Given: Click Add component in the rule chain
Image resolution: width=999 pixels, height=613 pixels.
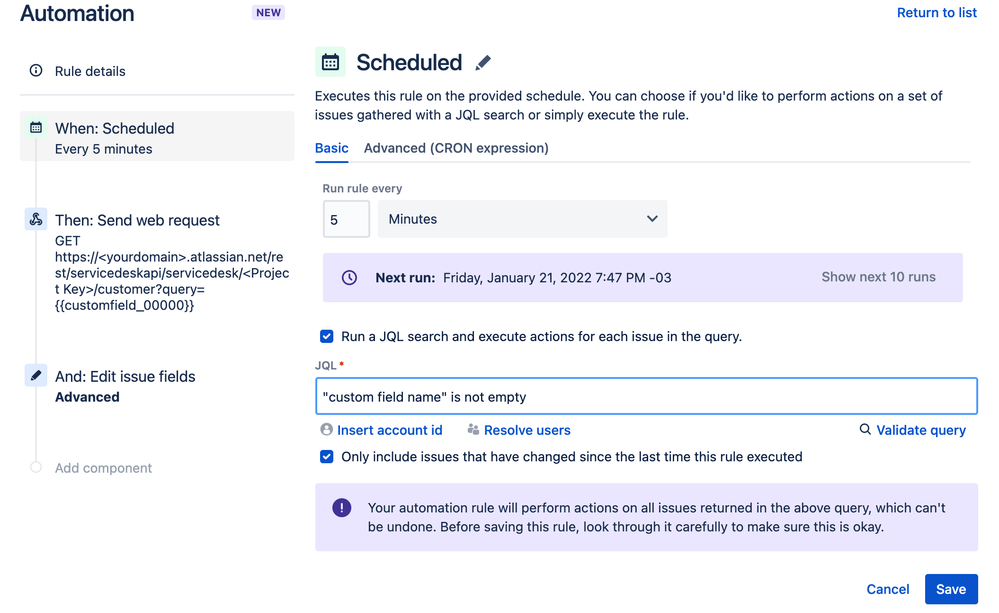Looking at the screenshot, I should click(x=103, y=468).
